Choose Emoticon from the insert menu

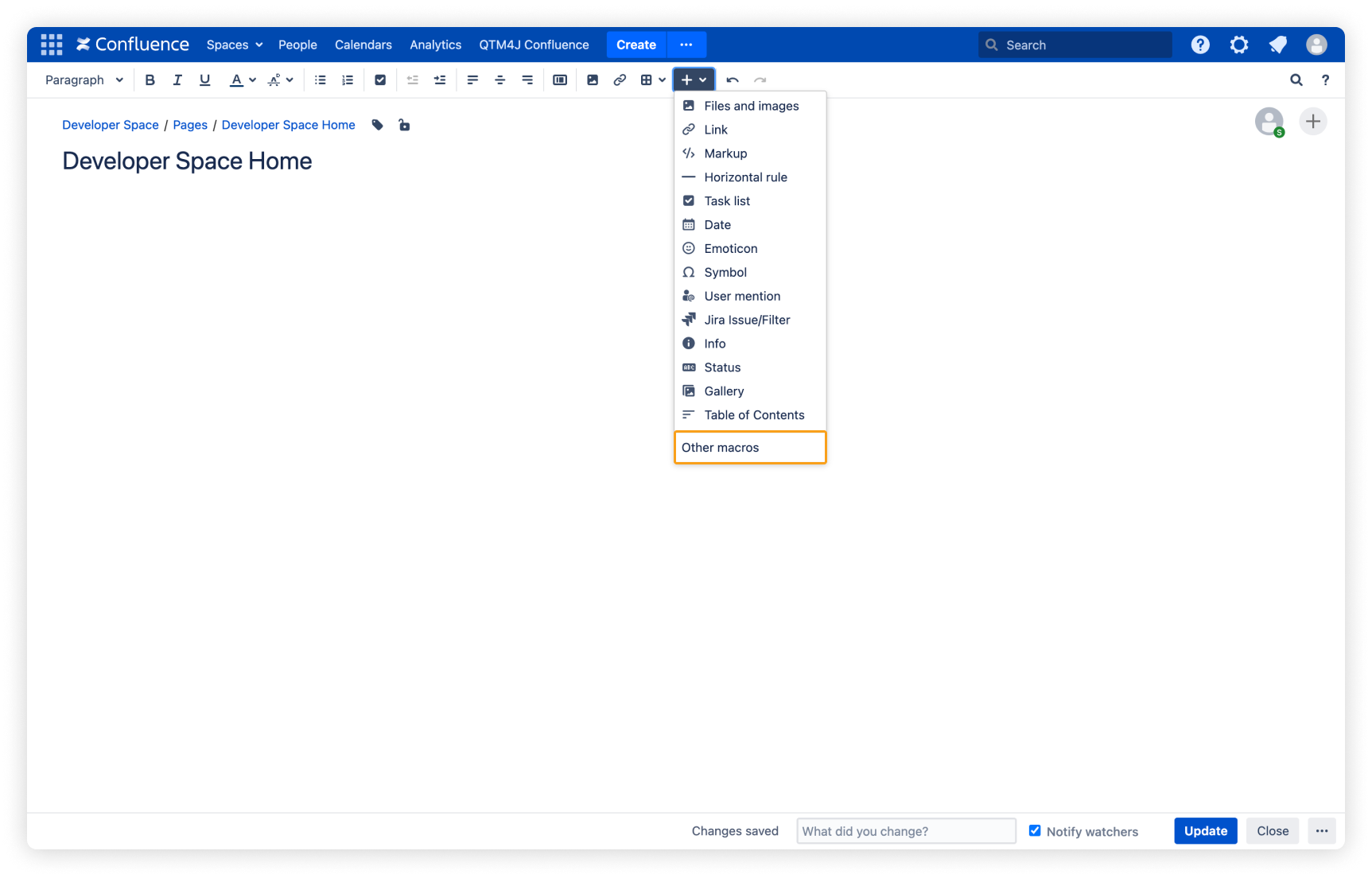[x=750, y=249]
